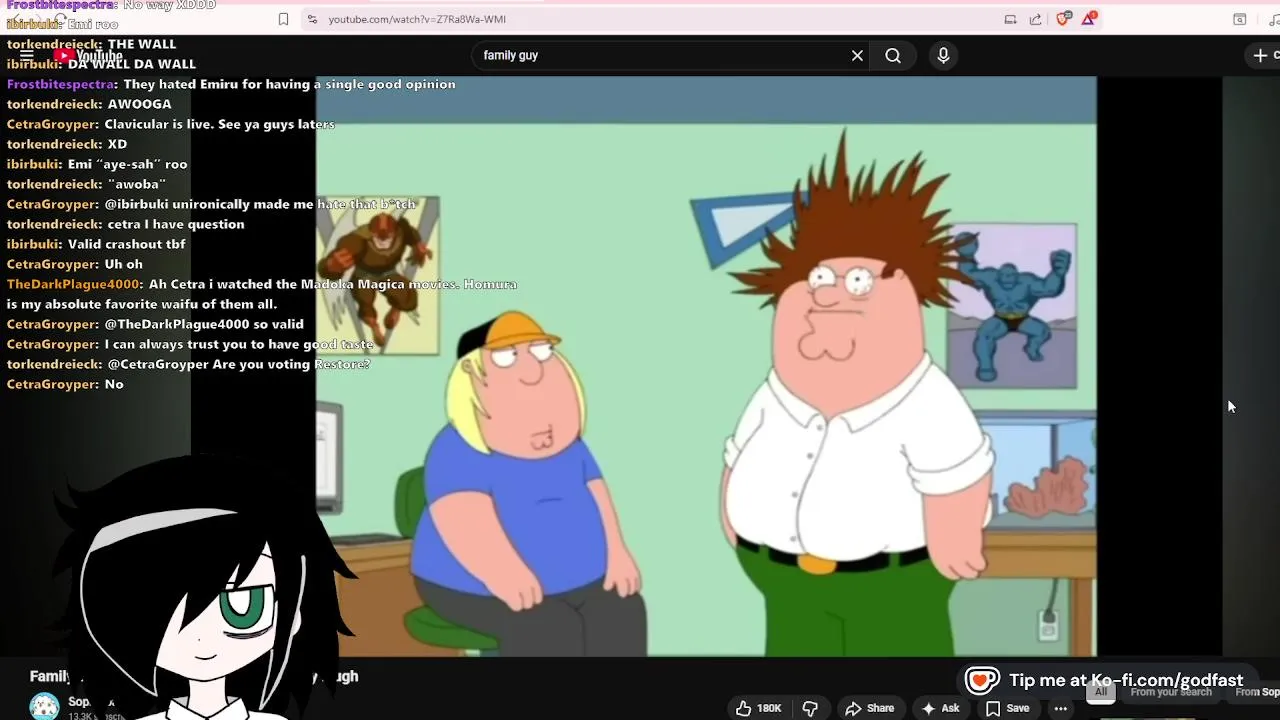Select the 'All' filter chip

point(1101,692)
